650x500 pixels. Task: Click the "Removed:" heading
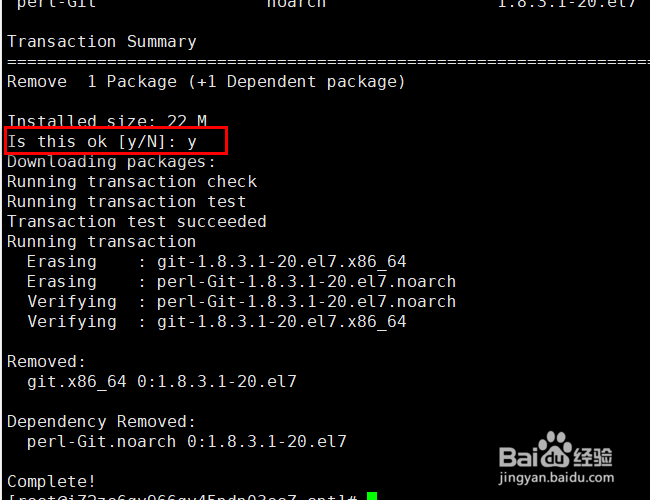(x=46, y=361)
